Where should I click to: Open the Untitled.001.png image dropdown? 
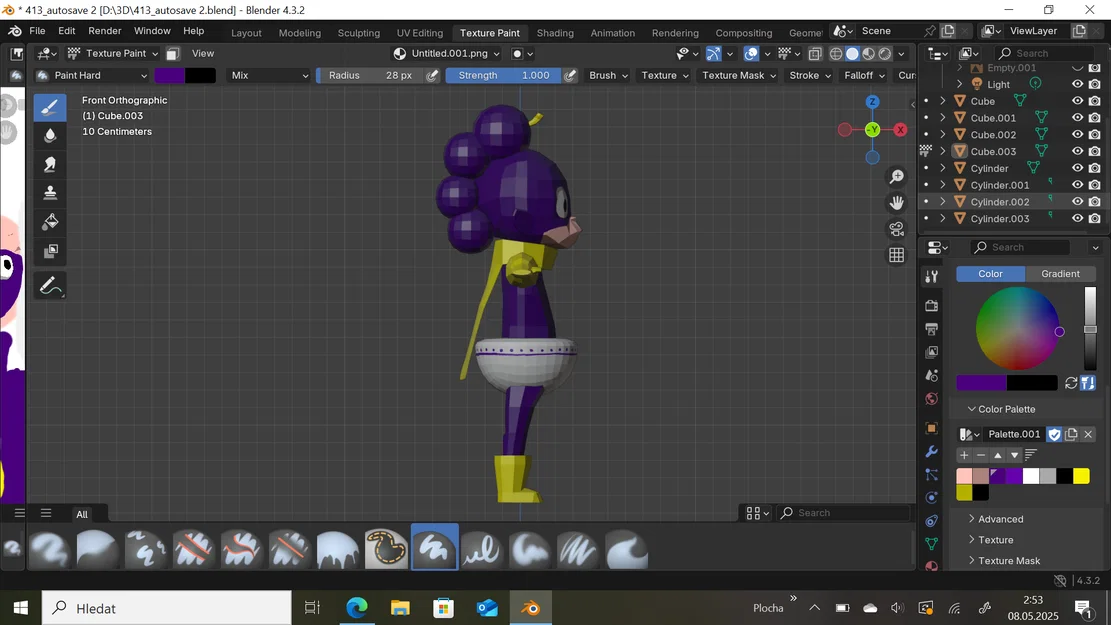[447, 53]
